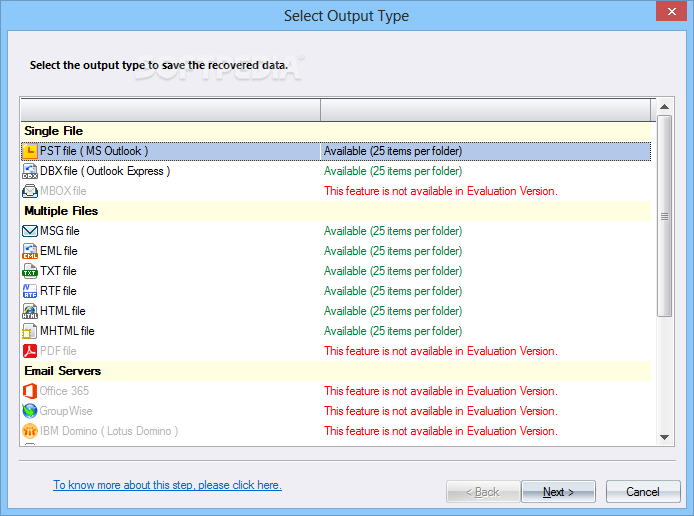Click the second column header of list
The height and width of the screenshot is (516, 694).
pyautogui.click(x=486, y=110)
